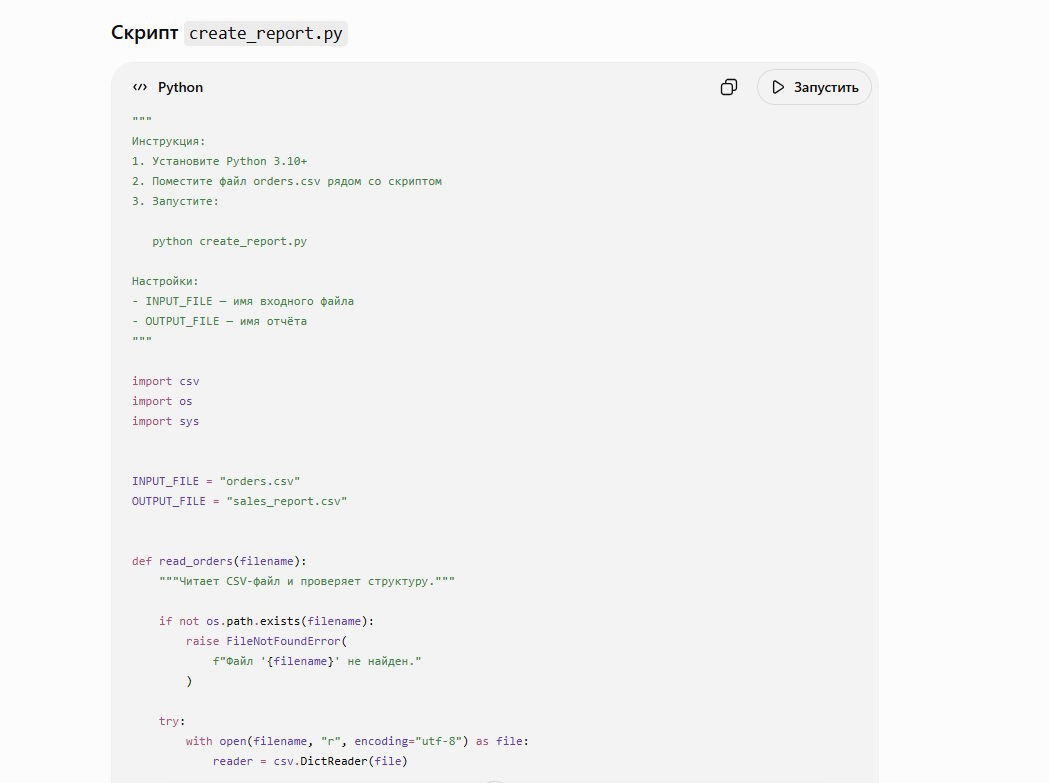Click docstring "Читает CSV-файл и проверяет структуру."

click(x=307, y=581)
